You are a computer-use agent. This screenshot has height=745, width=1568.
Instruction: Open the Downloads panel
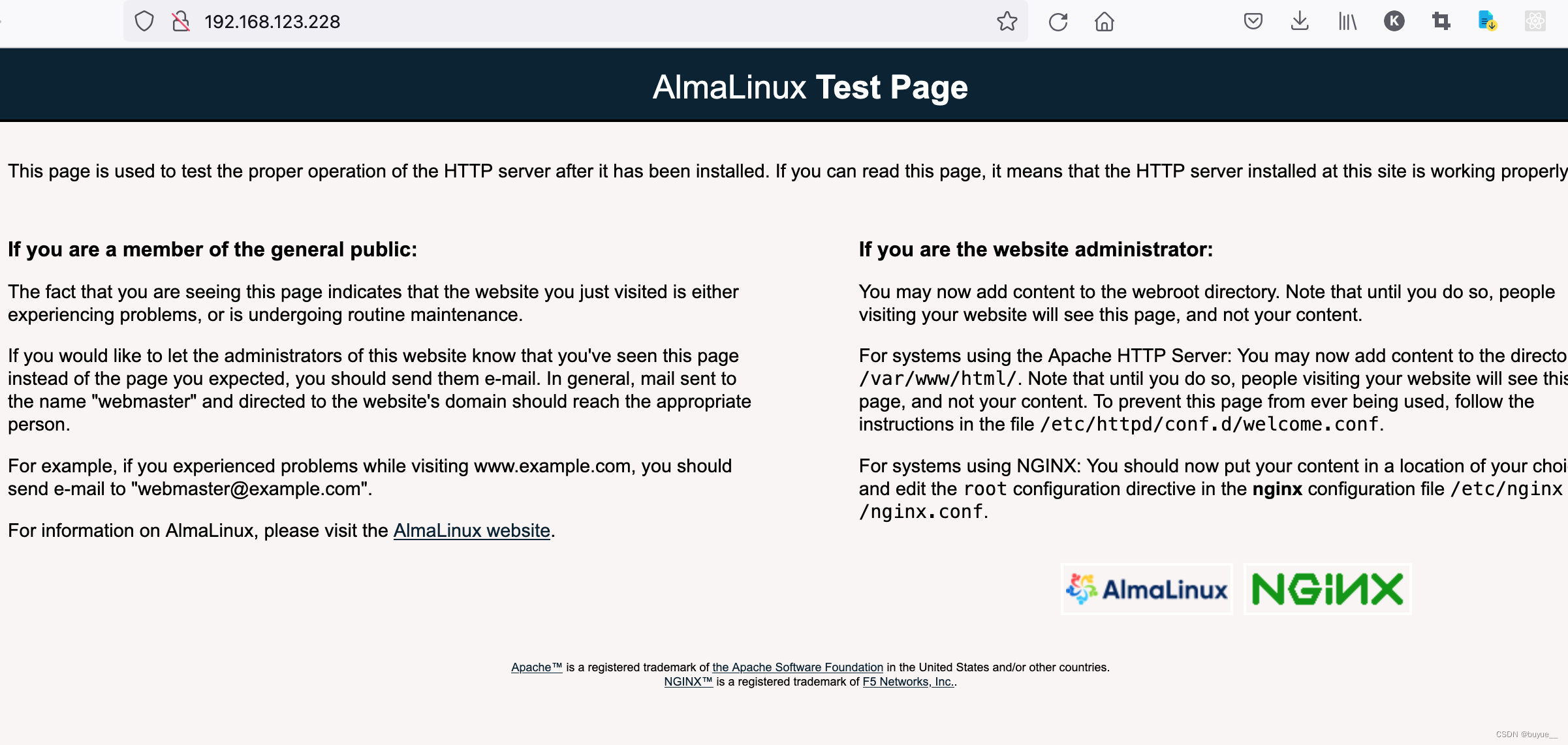(1300, 22)
